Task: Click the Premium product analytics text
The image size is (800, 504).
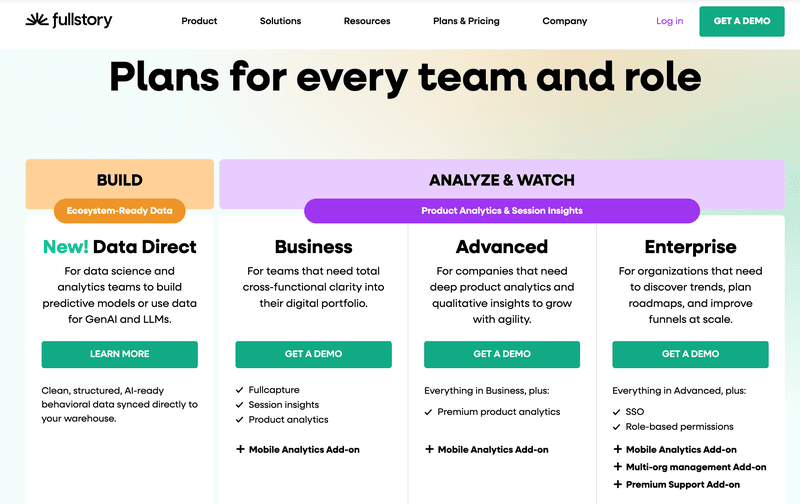Action: tap(498, 412)
